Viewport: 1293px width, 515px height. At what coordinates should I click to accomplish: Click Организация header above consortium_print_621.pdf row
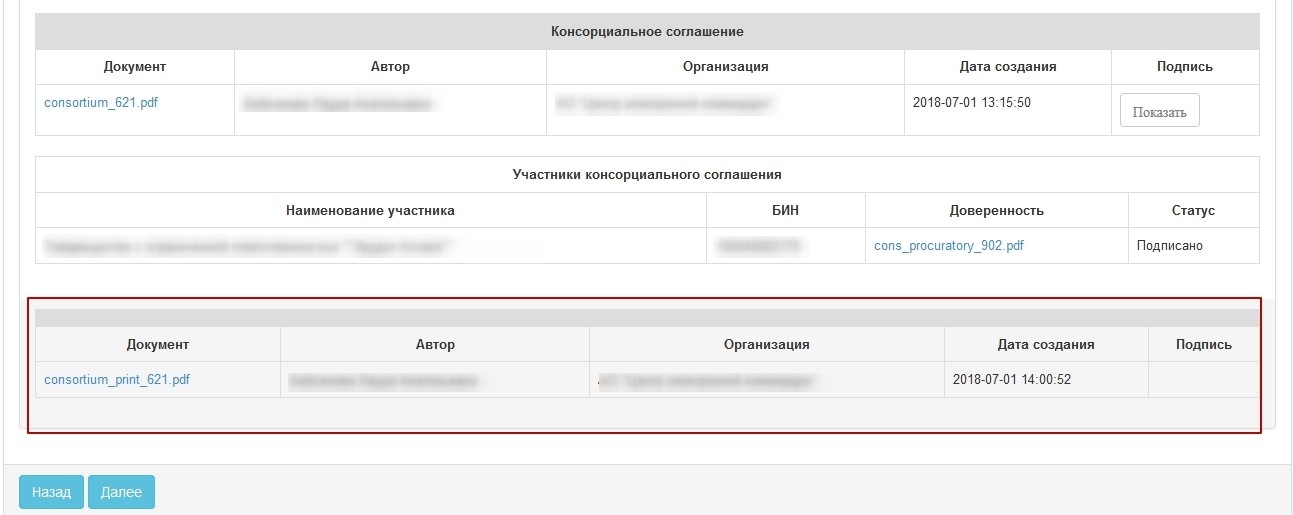pos(766,344)
